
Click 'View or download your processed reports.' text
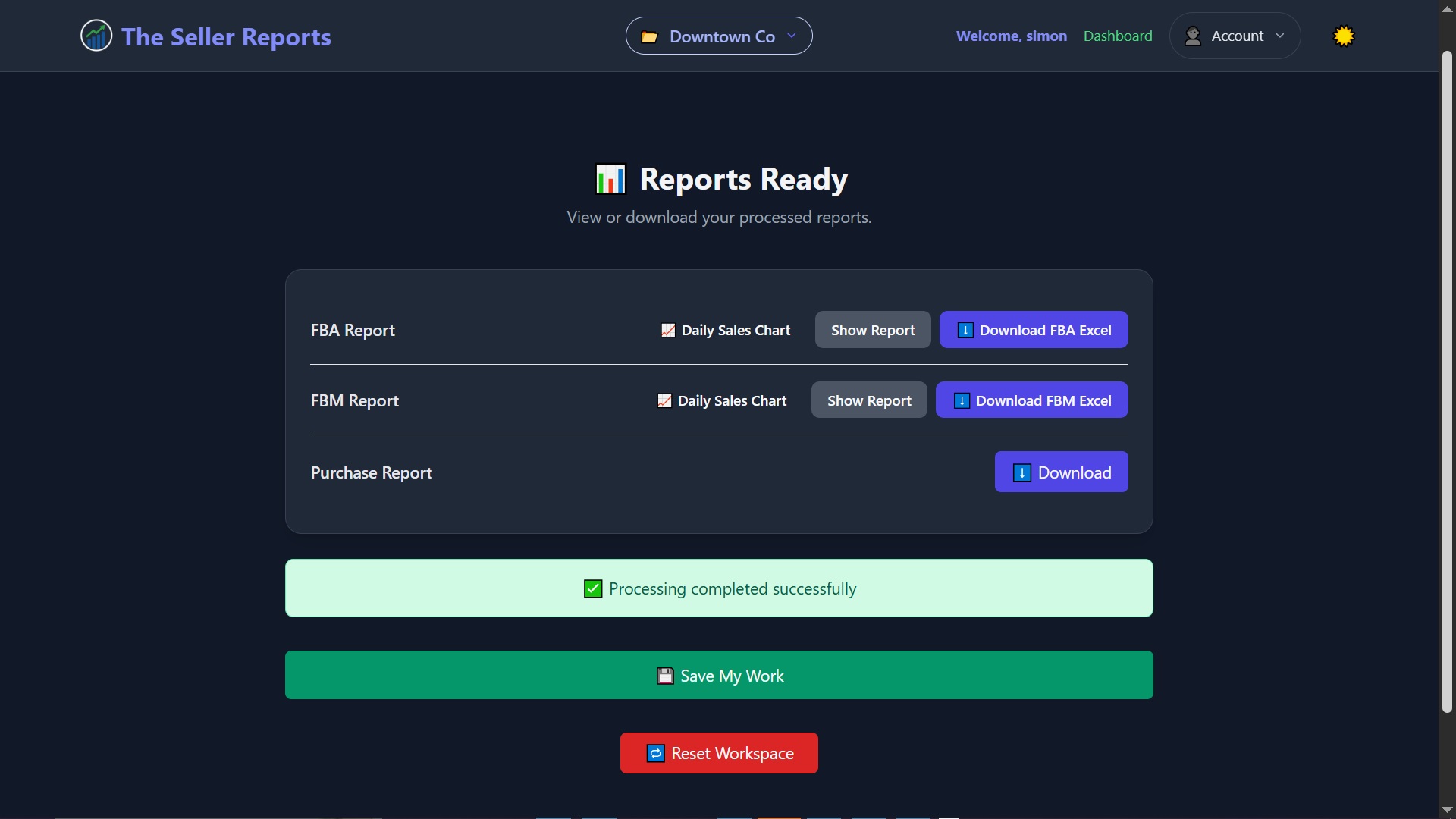[x=719, y=217]
